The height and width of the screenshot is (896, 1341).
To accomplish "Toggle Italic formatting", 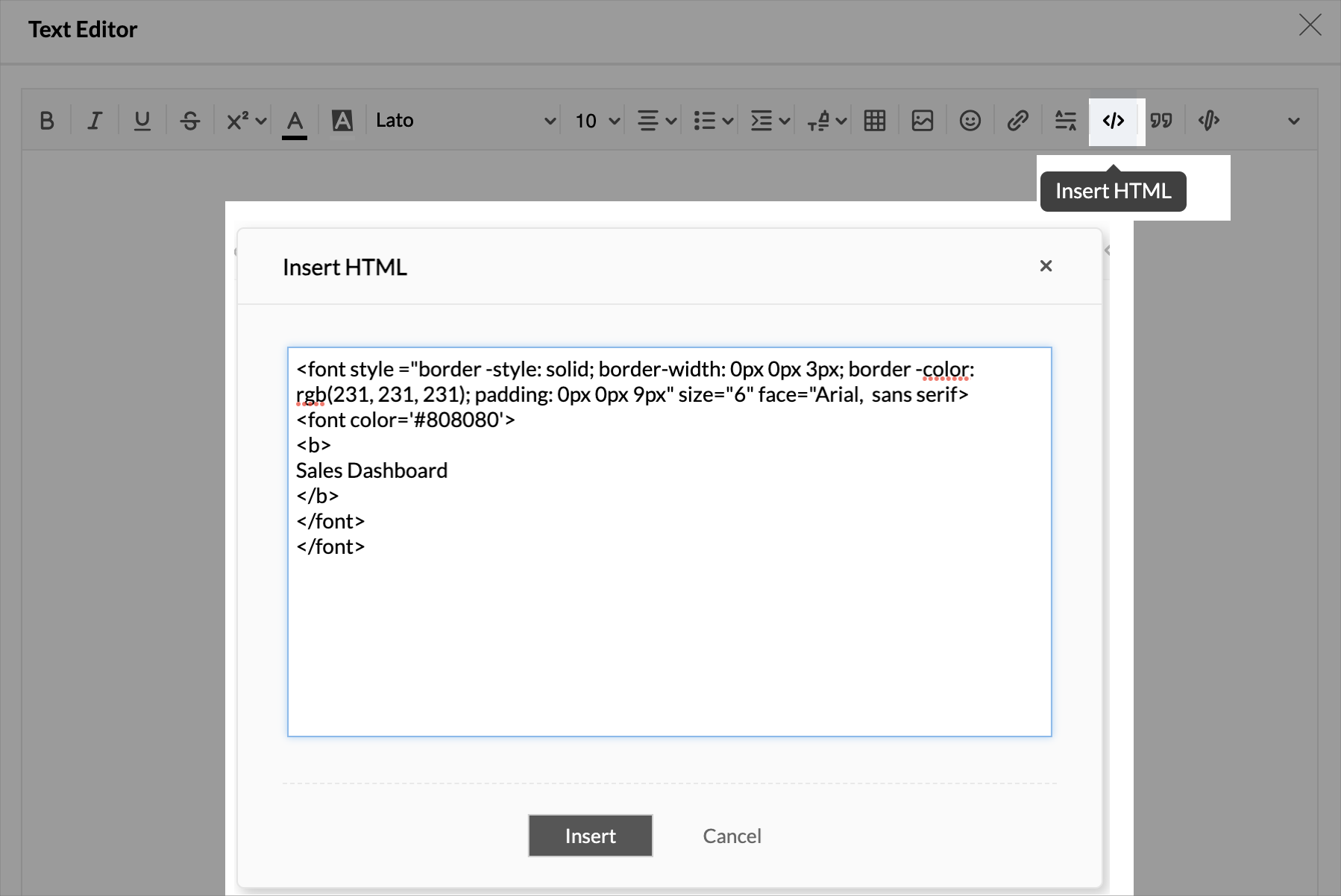I will tap(95, 121).
